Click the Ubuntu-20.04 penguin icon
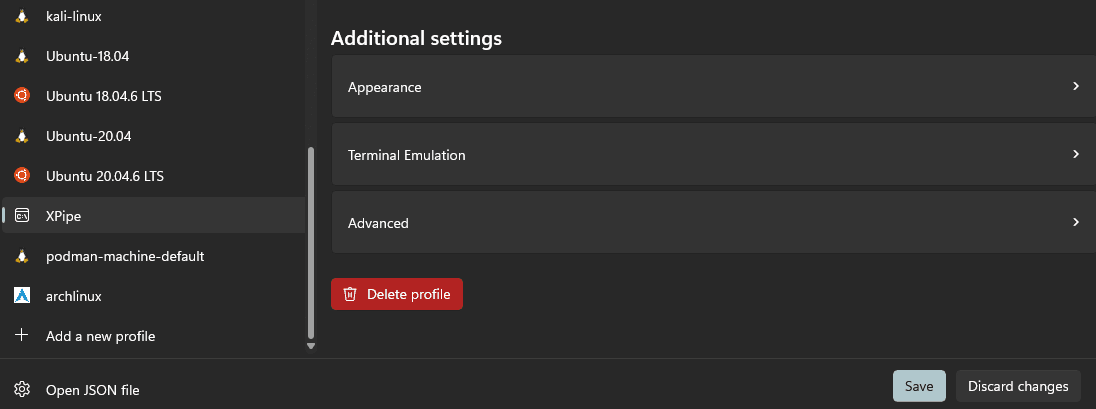 [x=21, y=136]
